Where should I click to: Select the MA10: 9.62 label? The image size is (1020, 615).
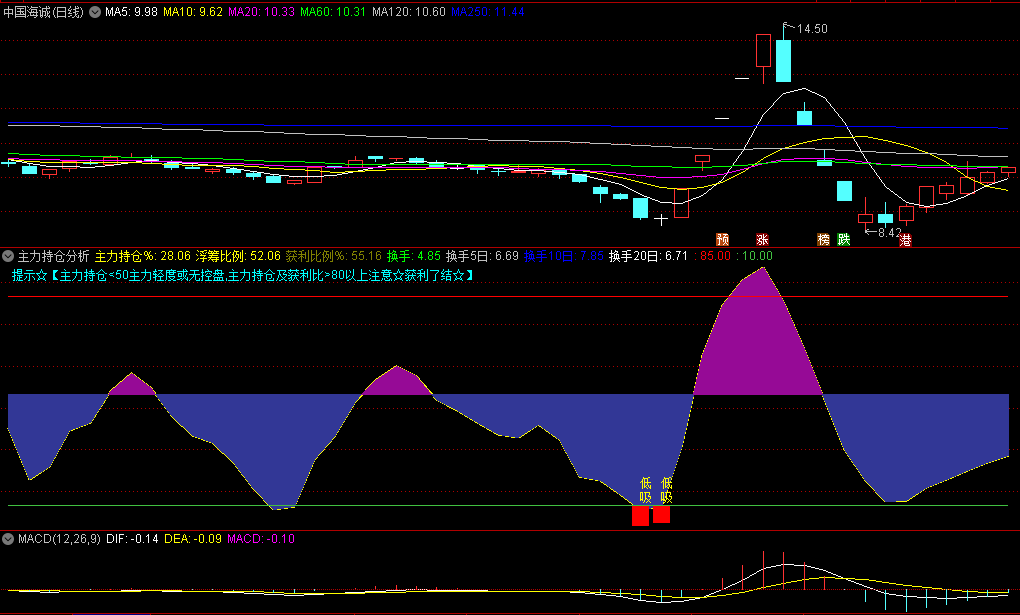coord(193,12)
